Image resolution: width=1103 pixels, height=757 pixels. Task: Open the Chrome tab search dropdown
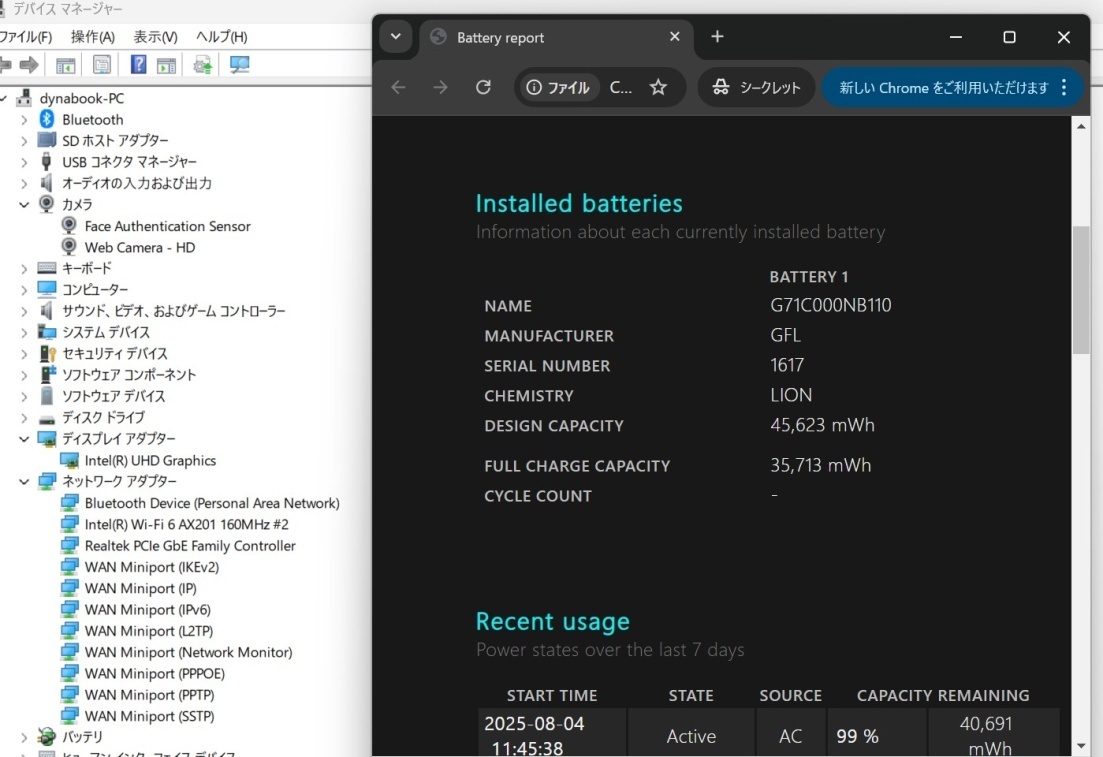tap(395, 37)
